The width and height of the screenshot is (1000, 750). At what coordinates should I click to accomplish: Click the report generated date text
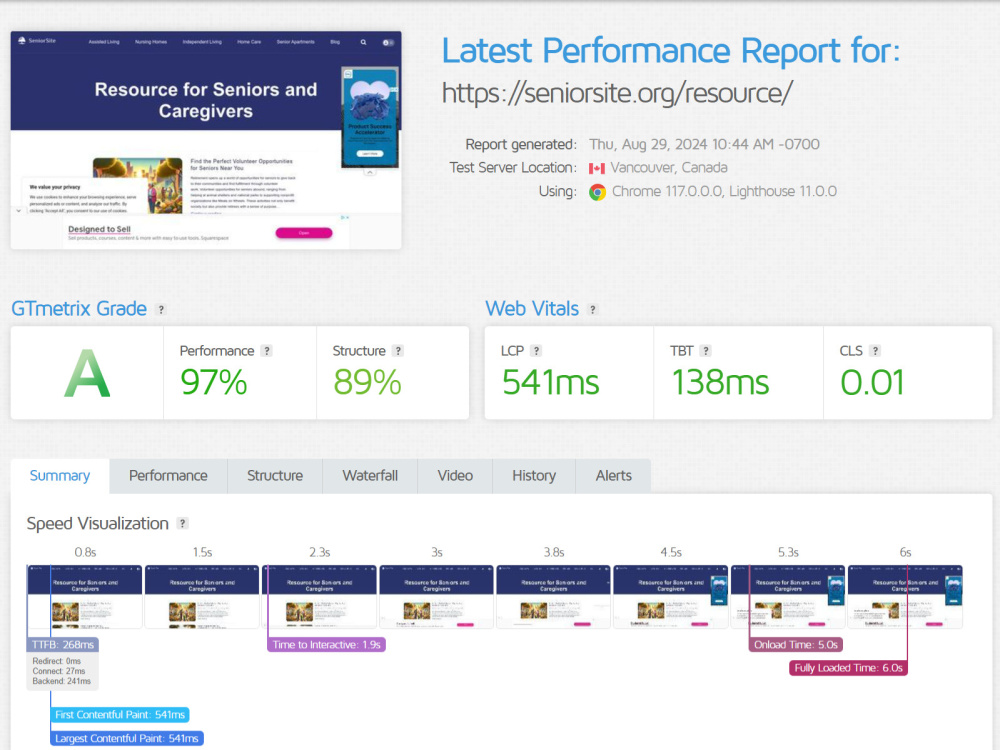pos(704,145)
